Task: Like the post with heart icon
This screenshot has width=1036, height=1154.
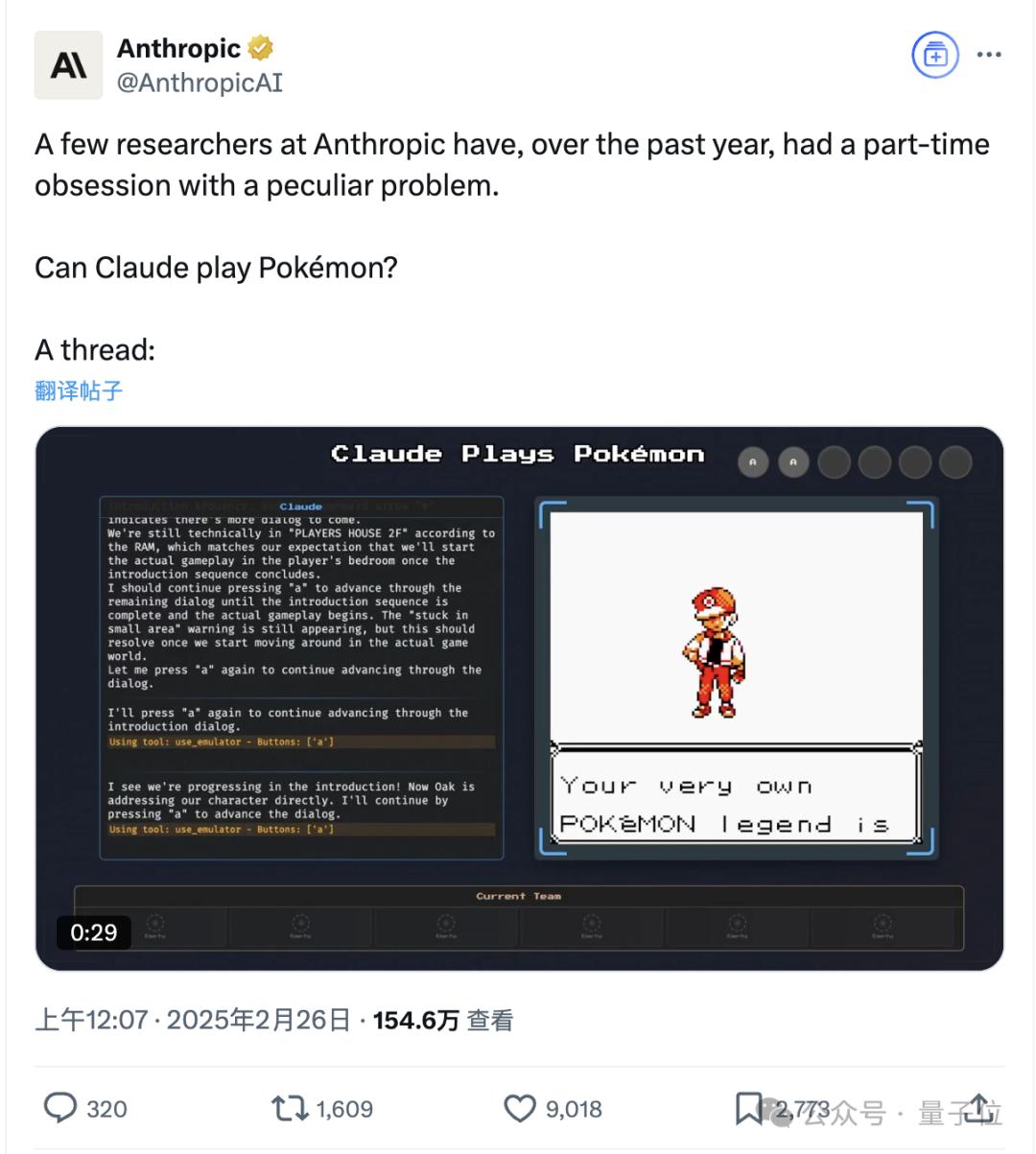Action: click(x=520, y=1109)
